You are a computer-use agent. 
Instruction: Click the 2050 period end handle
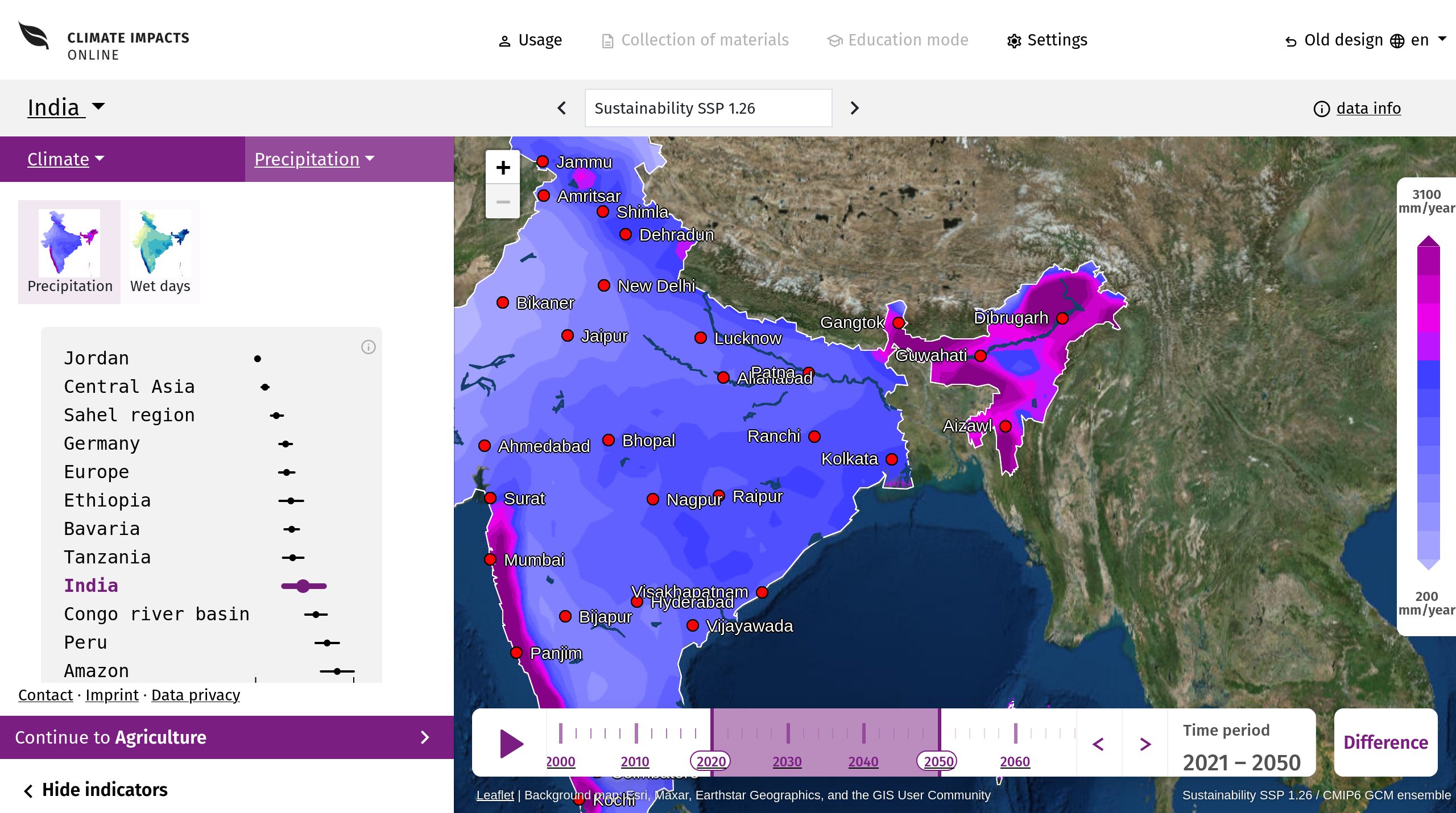tap(937, 761)
